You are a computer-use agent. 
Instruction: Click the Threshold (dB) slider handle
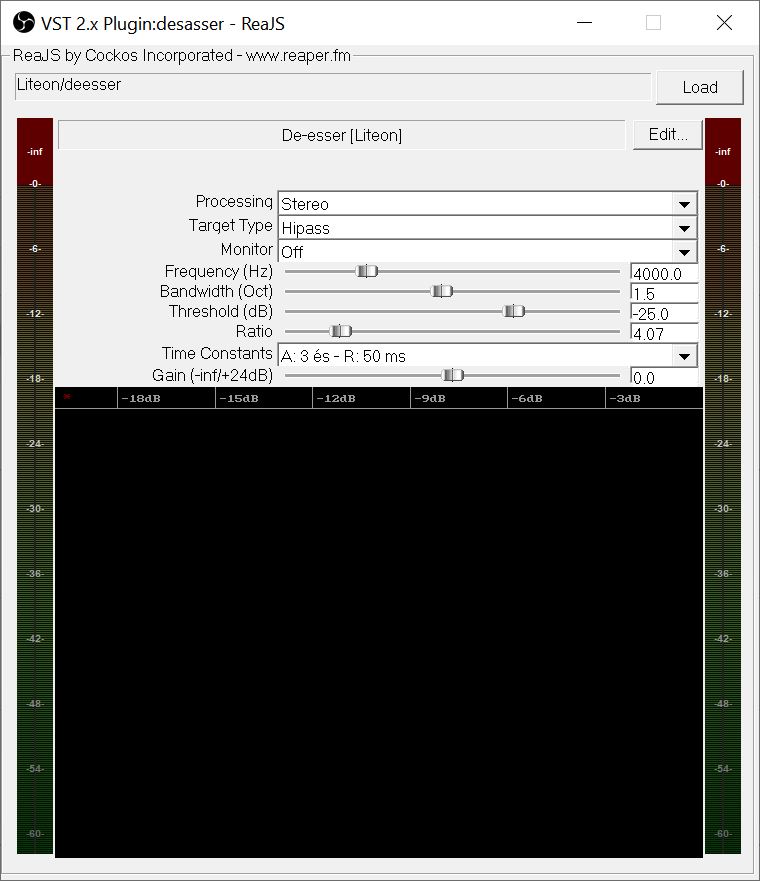(x=513, y=311)
